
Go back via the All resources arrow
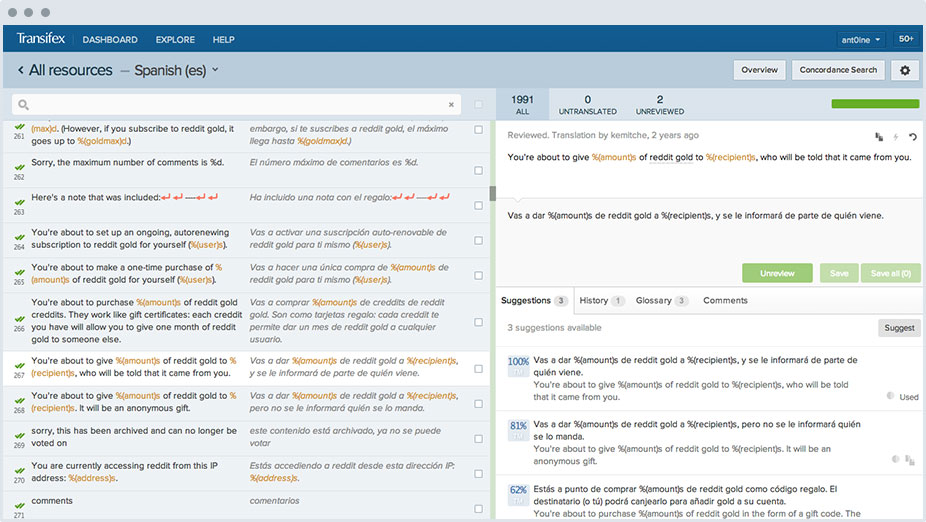click(21, 70)
